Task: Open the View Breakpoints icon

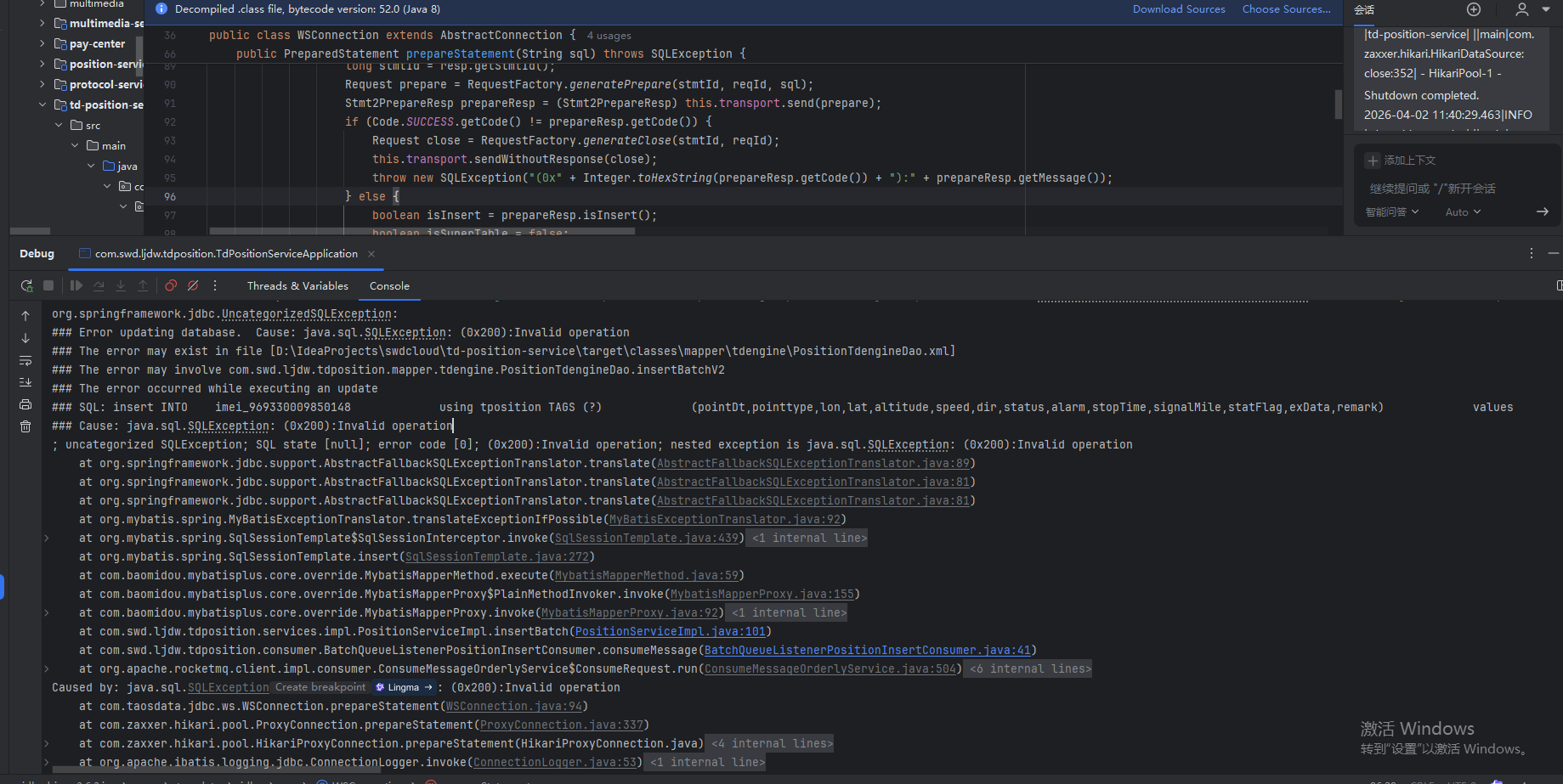Action: 171,286
